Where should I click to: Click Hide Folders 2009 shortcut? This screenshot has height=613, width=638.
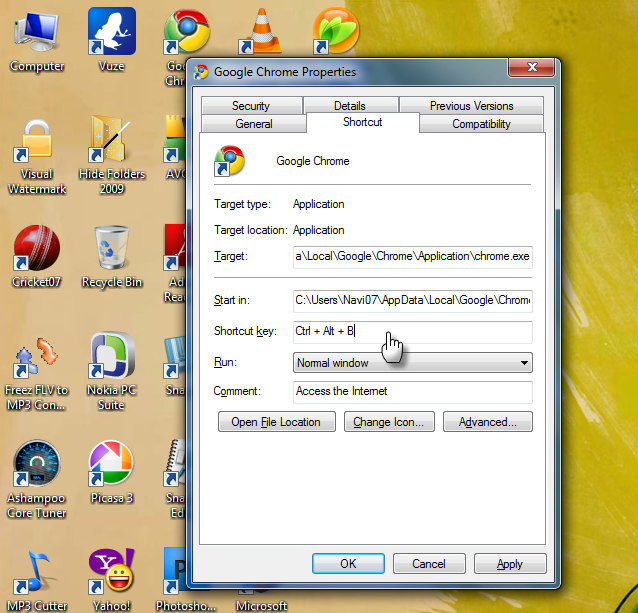111,157
